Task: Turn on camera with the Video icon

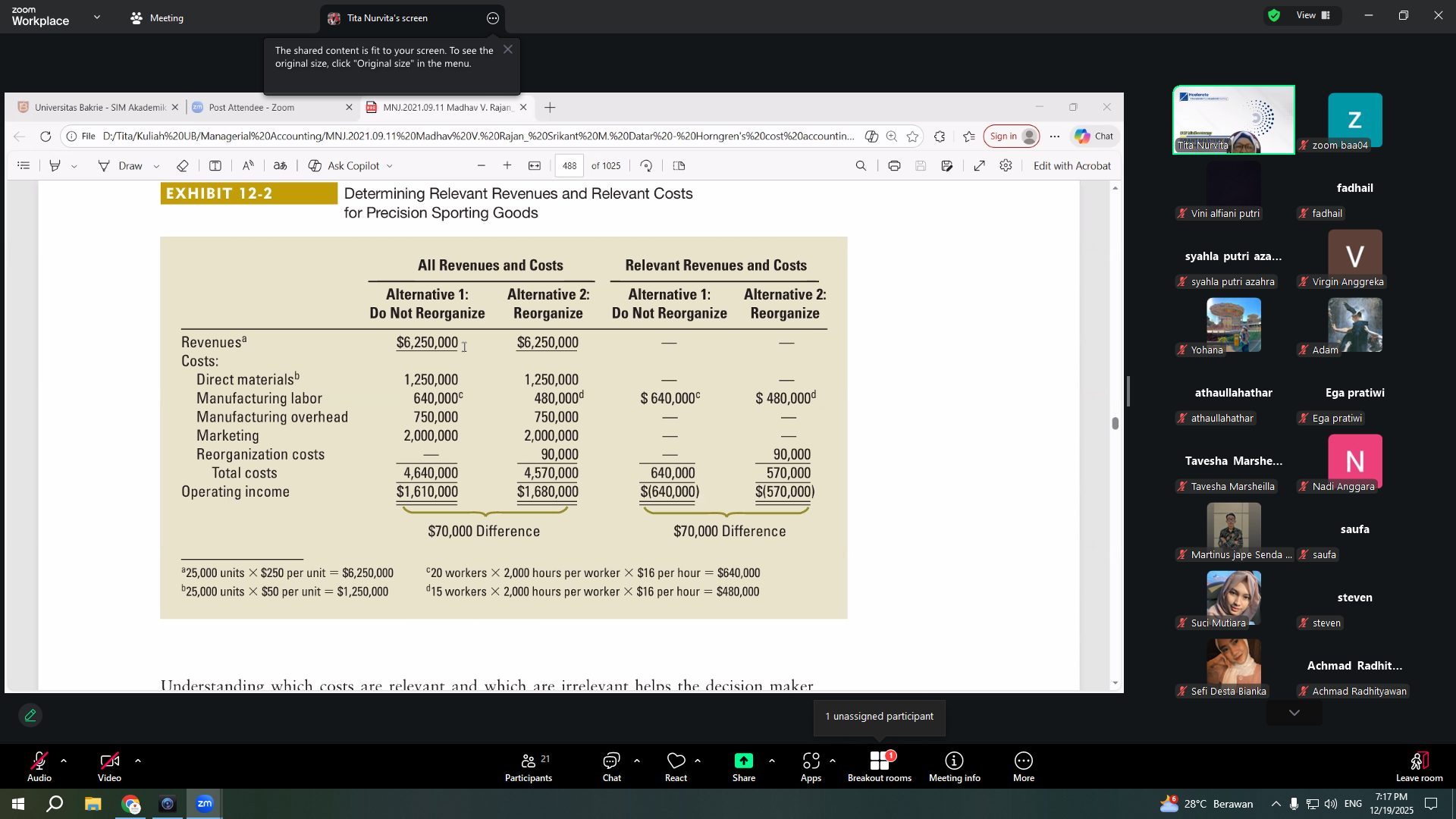Action: 109,766
